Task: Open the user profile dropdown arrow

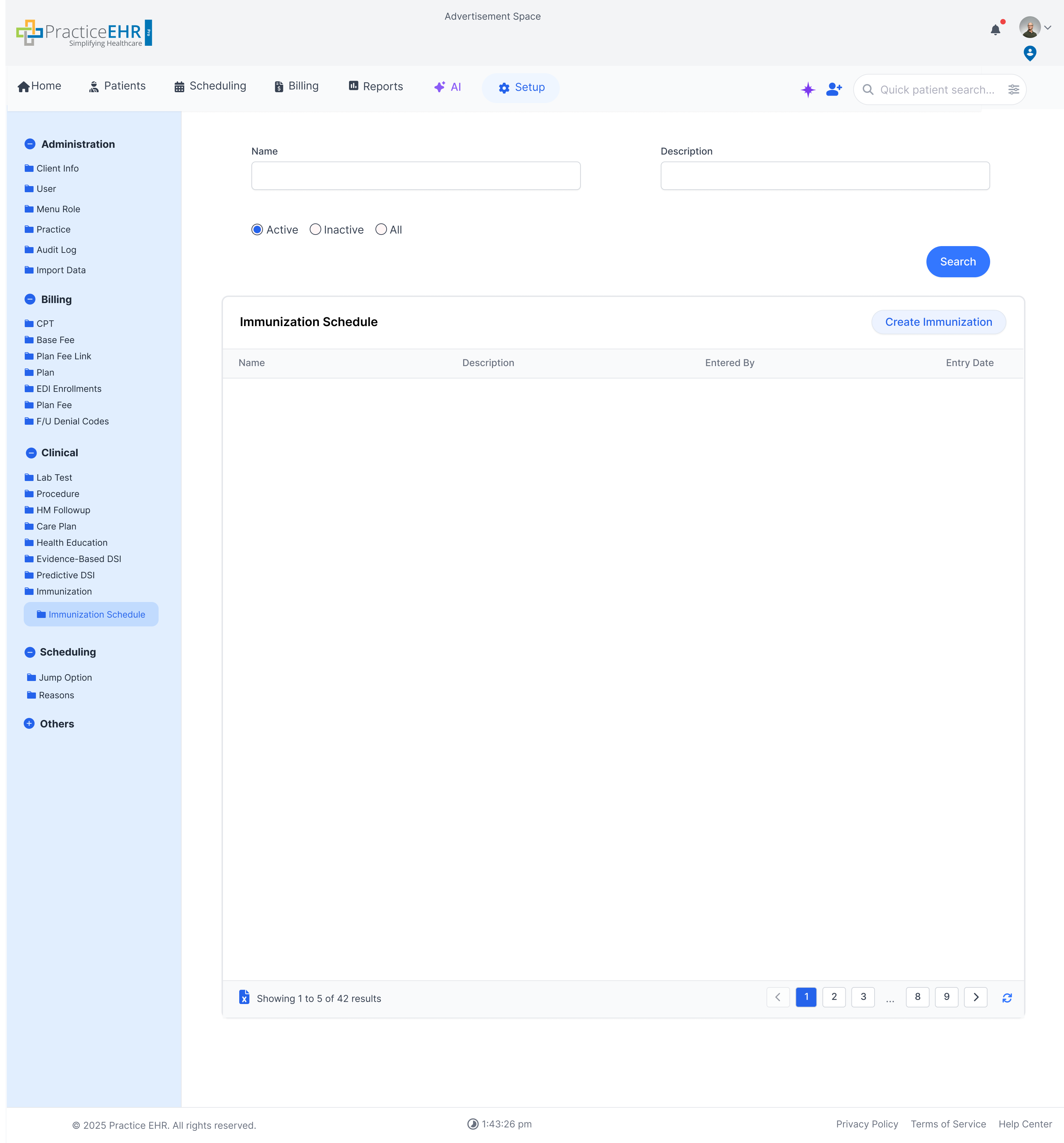Action: (1047, 27)
